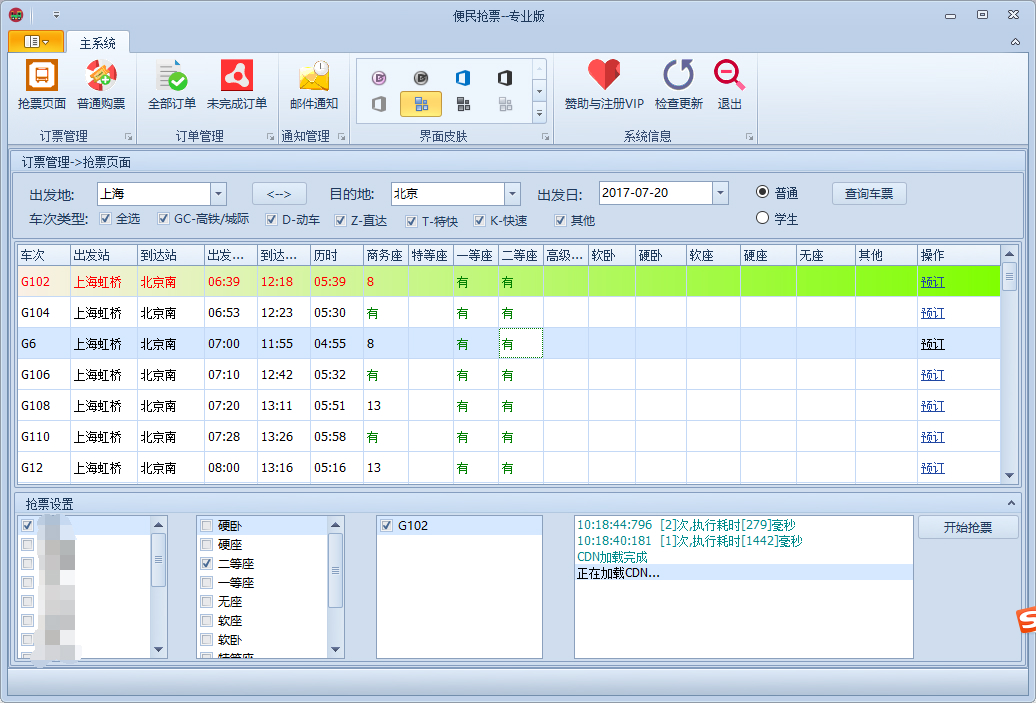1036x703 pixels.
Task: Open the 抢票页面 ticket grabbing page
Action: 41,86
